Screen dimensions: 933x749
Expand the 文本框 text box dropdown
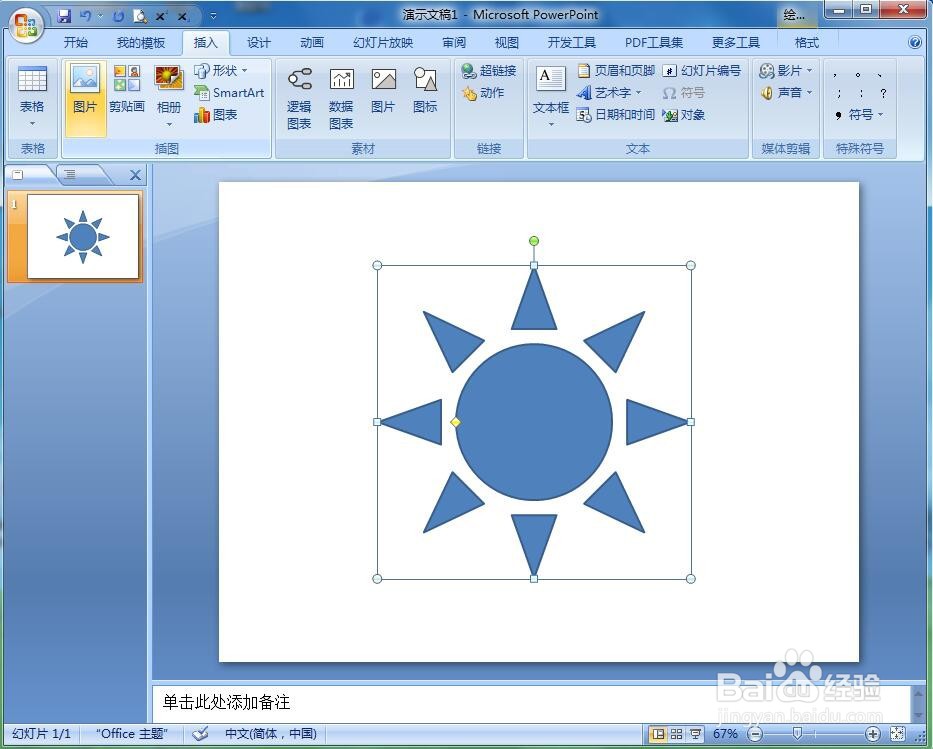click(551, 124)
